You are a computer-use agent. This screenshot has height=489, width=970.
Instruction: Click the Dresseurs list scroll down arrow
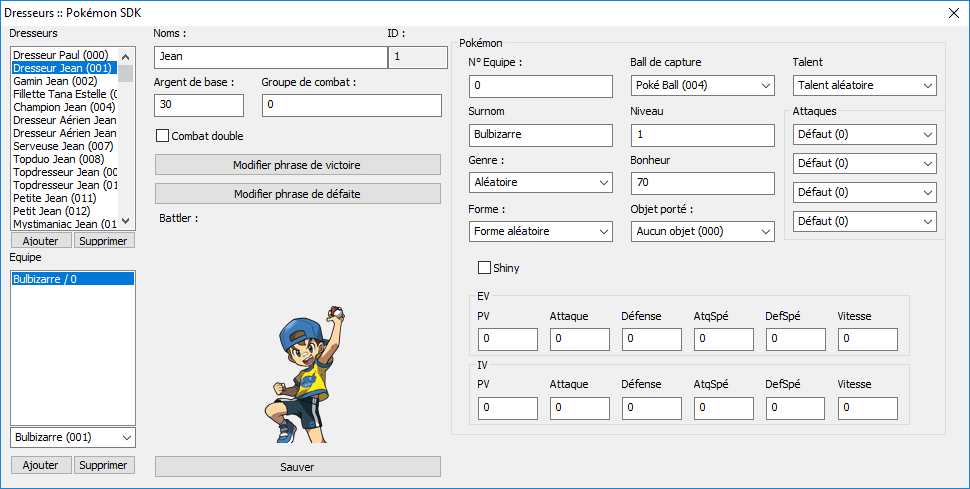tap(126, 221)
